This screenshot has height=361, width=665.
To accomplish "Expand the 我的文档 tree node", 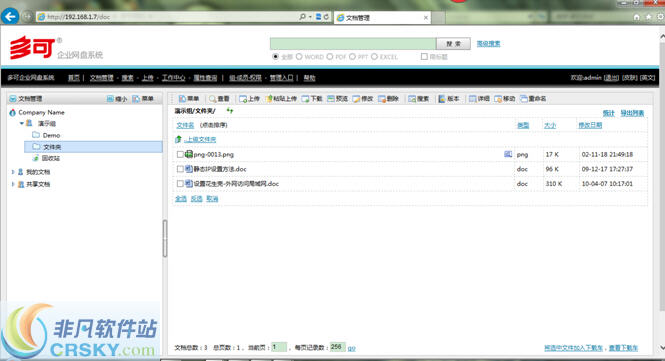I will 13,172.
